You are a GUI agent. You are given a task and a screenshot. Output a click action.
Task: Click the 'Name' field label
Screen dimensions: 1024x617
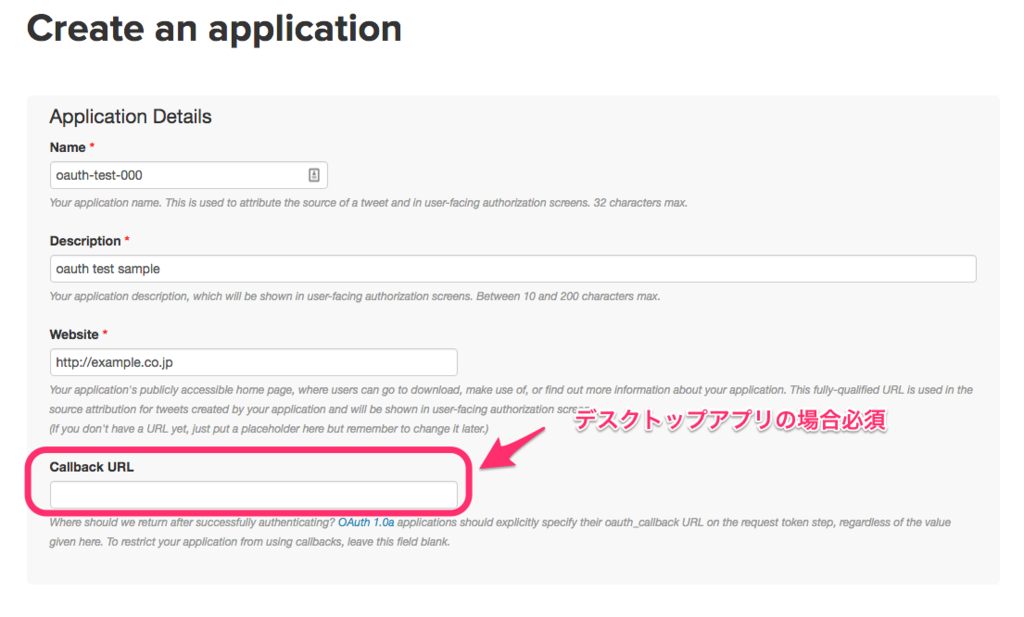coord(68,148)
